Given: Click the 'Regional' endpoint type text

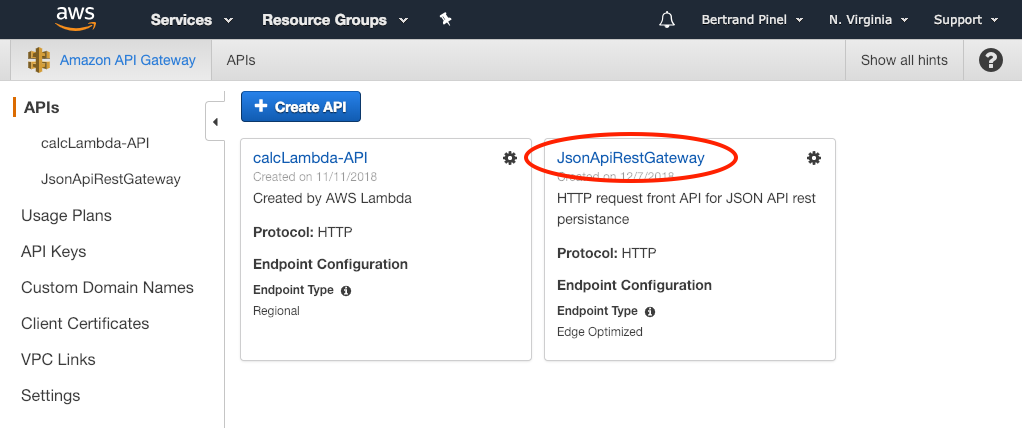Looking at the screenshot, I should (276, 311).
